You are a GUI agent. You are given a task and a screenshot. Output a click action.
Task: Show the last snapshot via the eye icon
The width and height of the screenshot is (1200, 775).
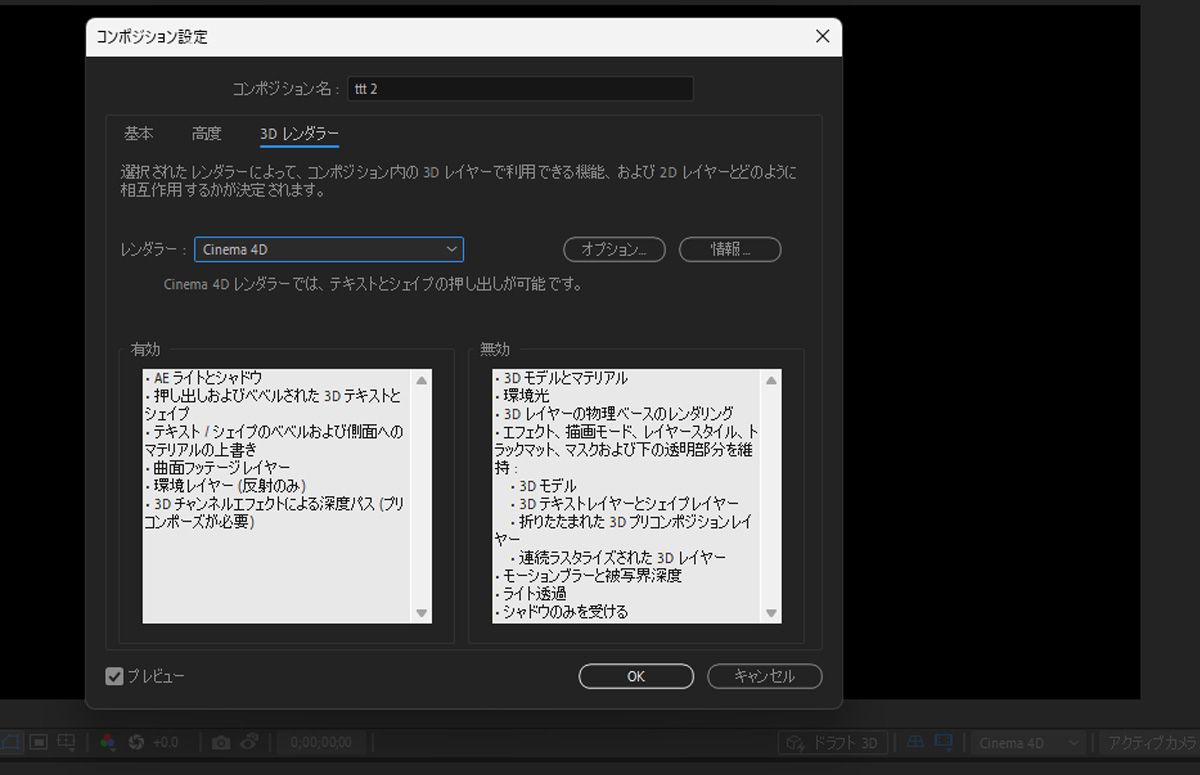[x=248, y=742]
